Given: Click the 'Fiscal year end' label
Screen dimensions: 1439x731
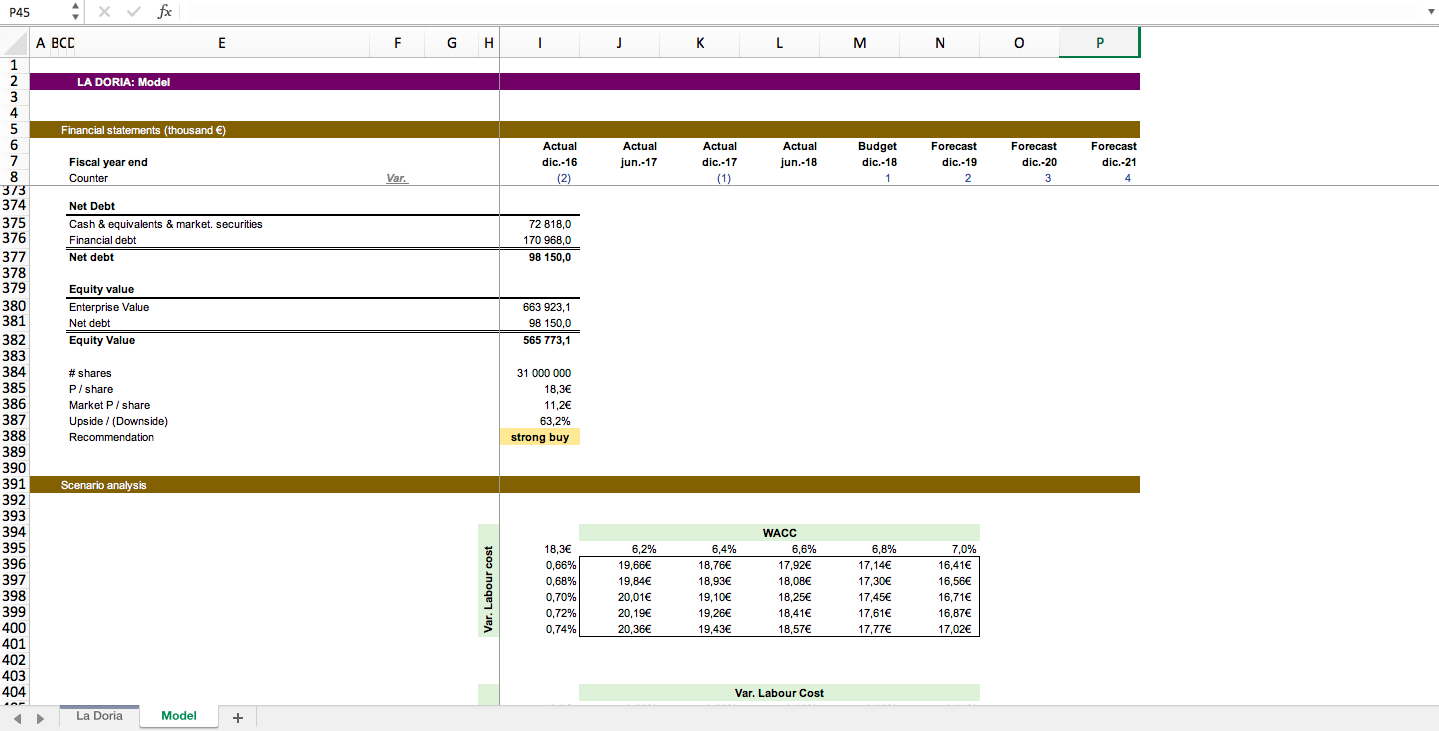Looking at the screenshot, I should click(108, 162).
